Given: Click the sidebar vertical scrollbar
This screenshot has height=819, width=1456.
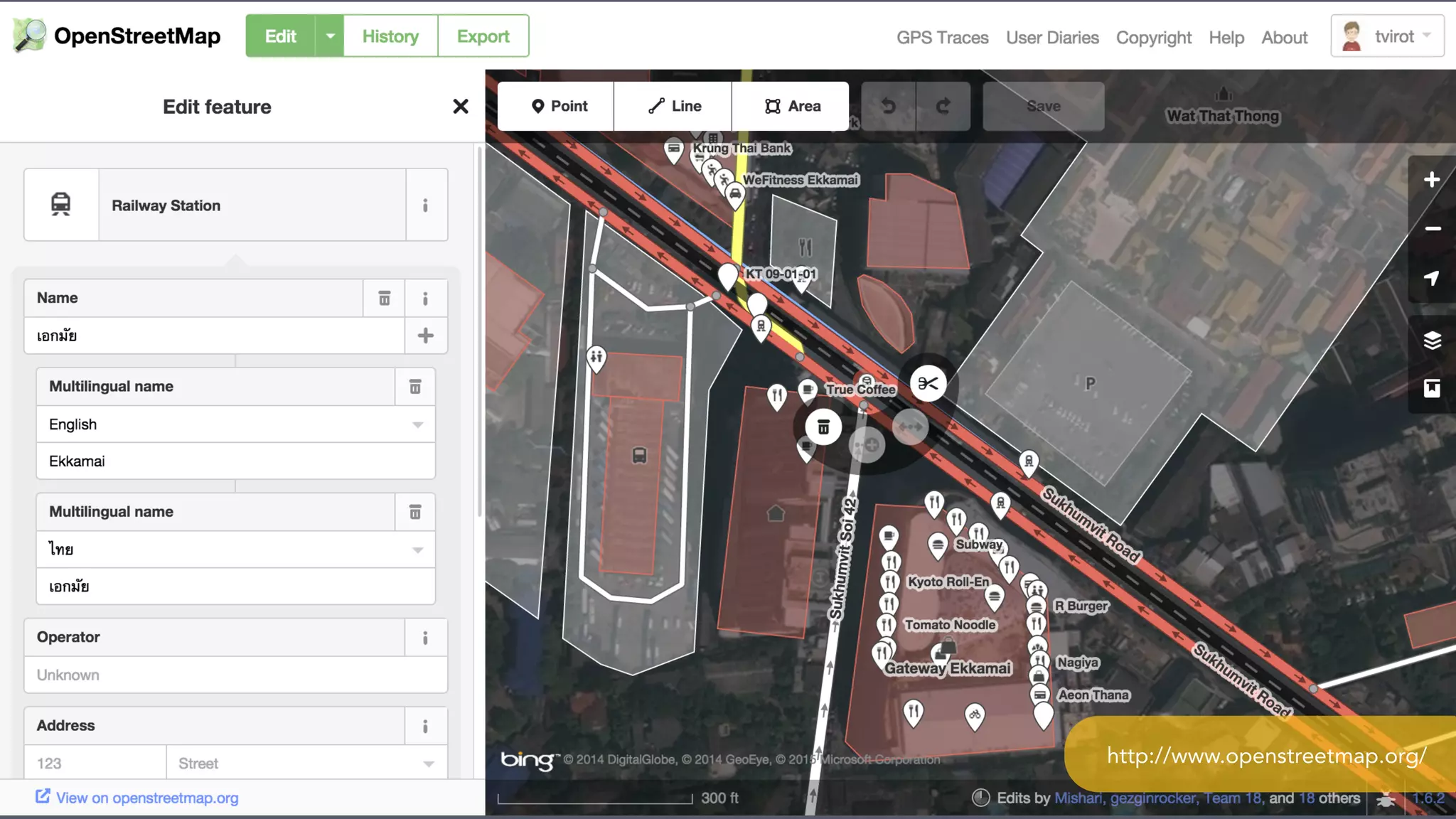Looking at the screenshot, I should [480, 331].
